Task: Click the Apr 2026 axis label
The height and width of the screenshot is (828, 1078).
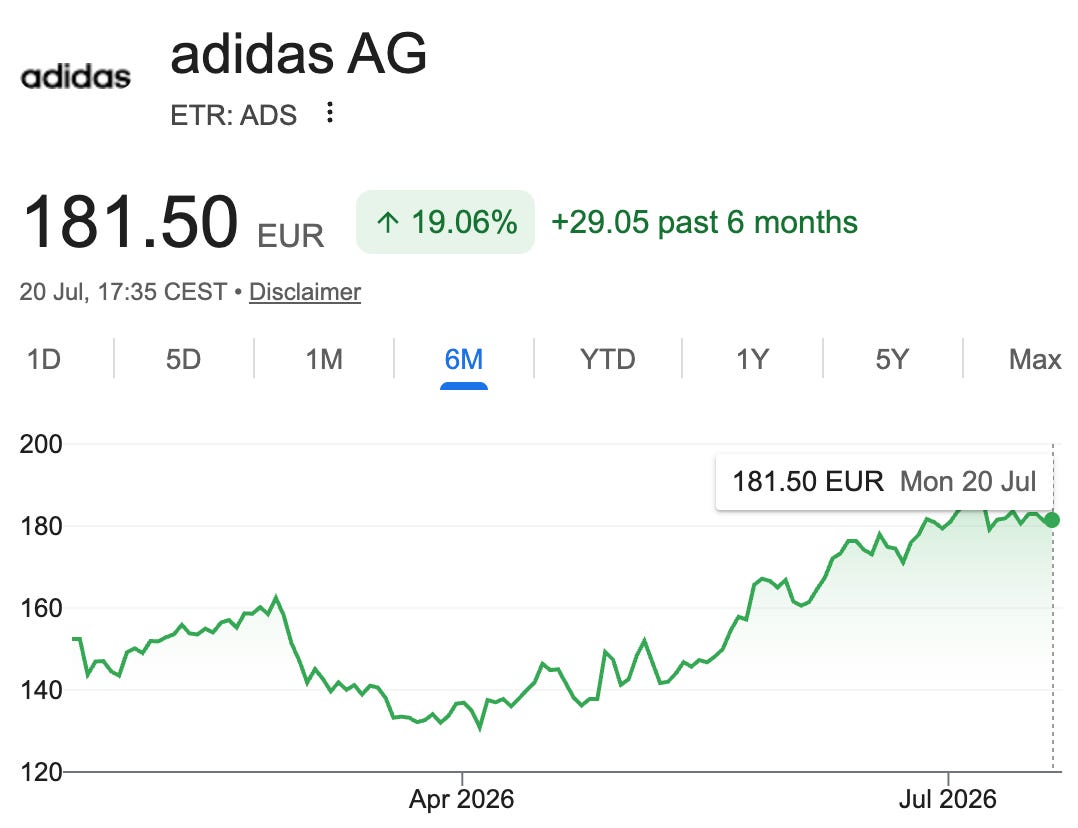Action: 461,799
